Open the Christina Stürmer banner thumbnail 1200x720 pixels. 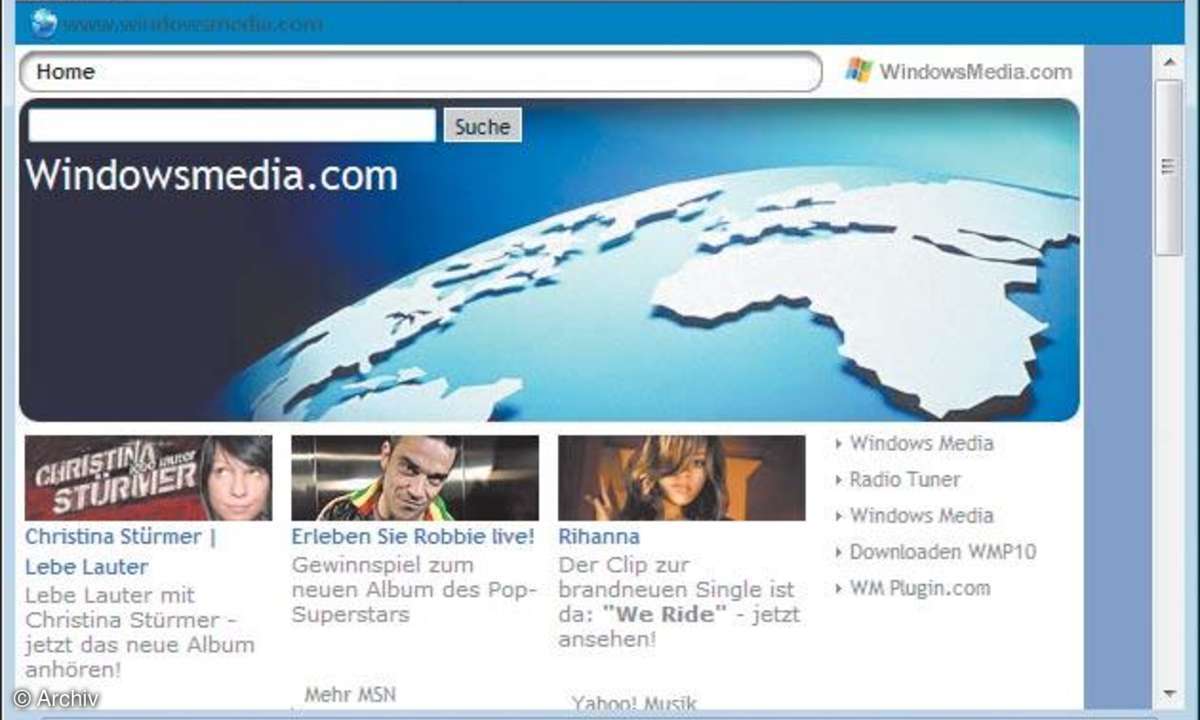click(x=148, y=478)
